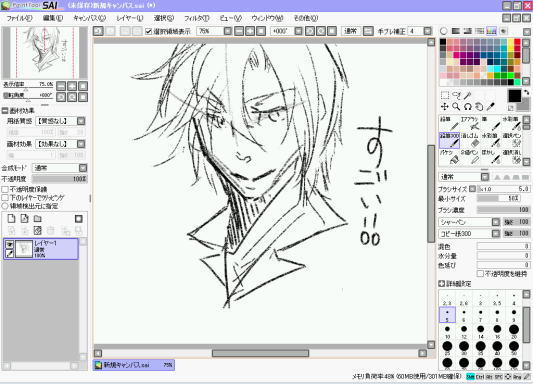This screenshot has height=384, width=533.
Task: Open the 編集 menu
Action: [x=53, y=18]
